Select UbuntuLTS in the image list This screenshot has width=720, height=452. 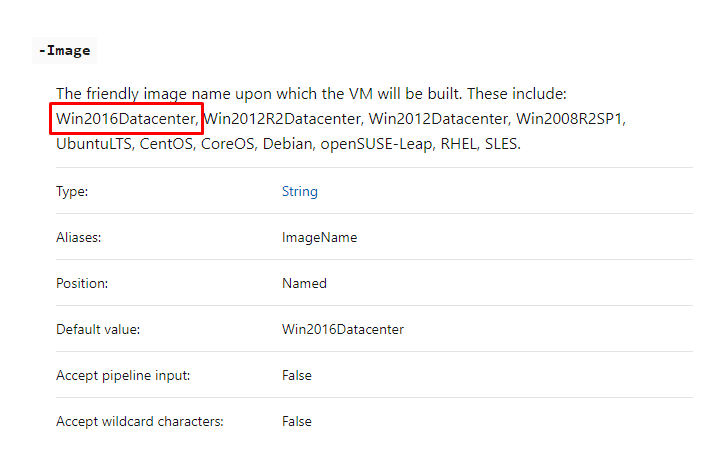click(x=94, y=144)
